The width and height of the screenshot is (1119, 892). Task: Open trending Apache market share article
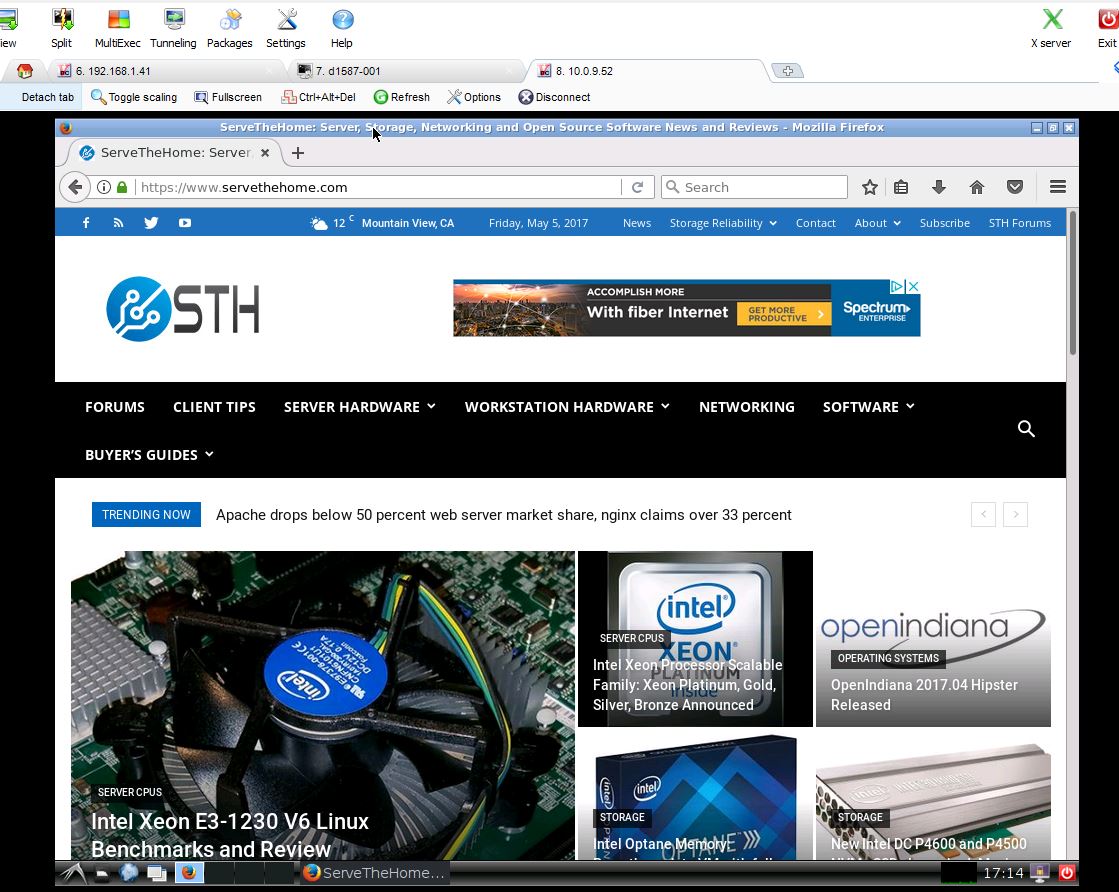(504, 515)
